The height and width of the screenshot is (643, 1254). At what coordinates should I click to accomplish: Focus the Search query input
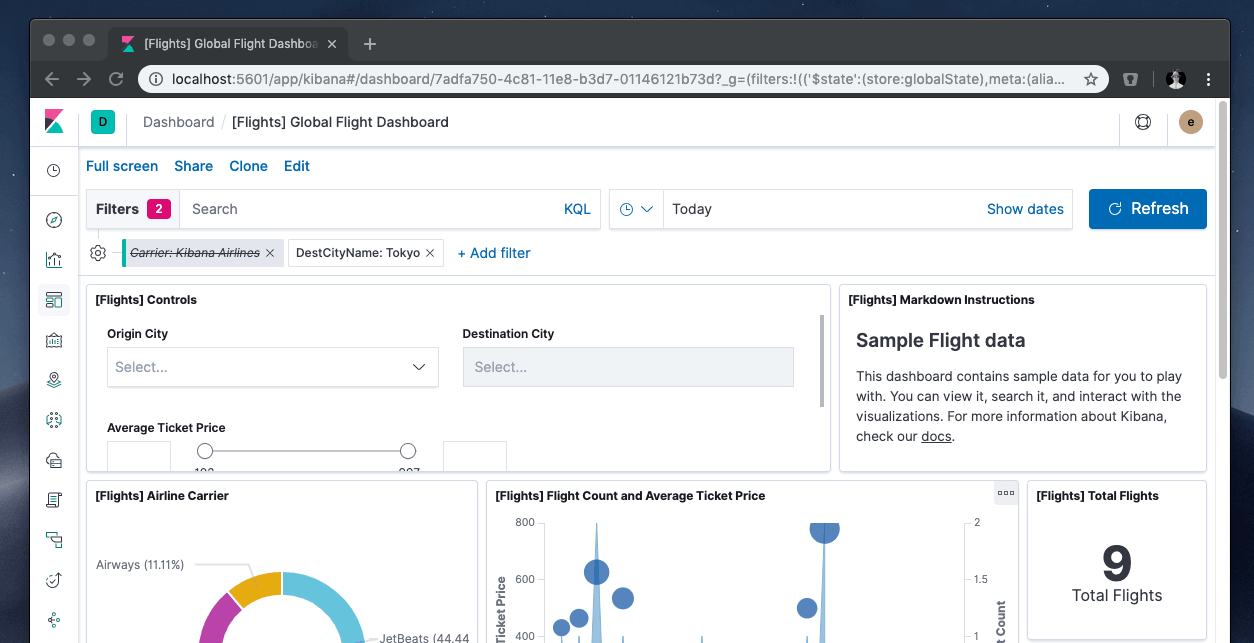pyautogui.click(x=370, y=209)
